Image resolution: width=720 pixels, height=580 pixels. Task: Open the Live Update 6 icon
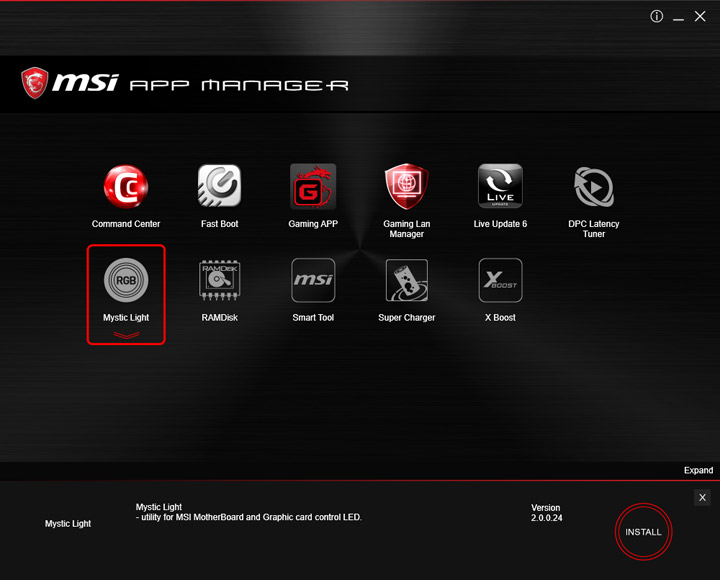point(500,186)
